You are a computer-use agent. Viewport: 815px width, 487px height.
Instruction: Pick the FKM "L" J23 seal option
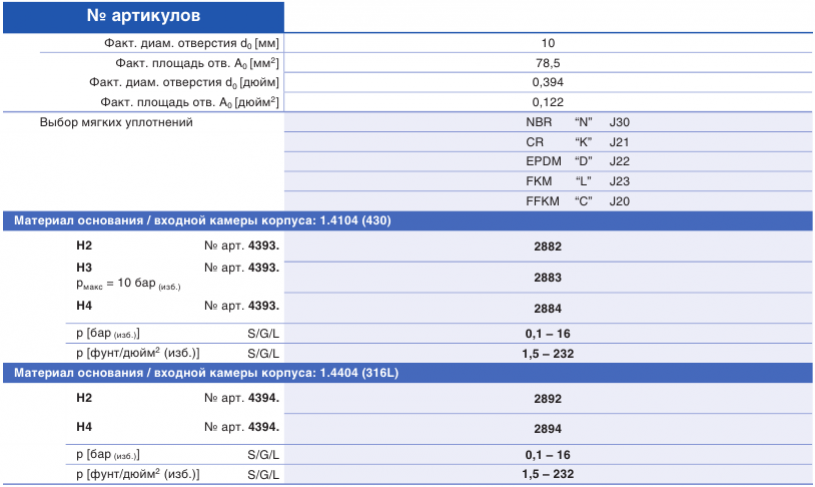click(548, 181)
